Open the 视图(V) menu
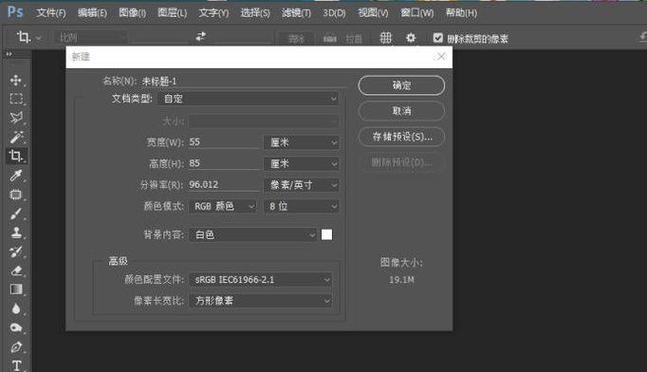 pyautogui.click(x=373, y=13)
